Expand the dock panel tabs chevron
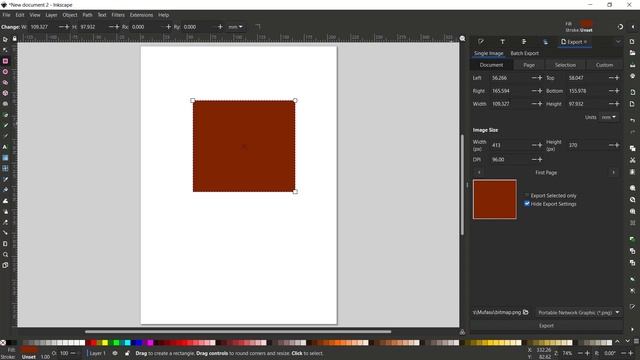The width and height of the screenshot is (640, 360). tap(618, 42)
